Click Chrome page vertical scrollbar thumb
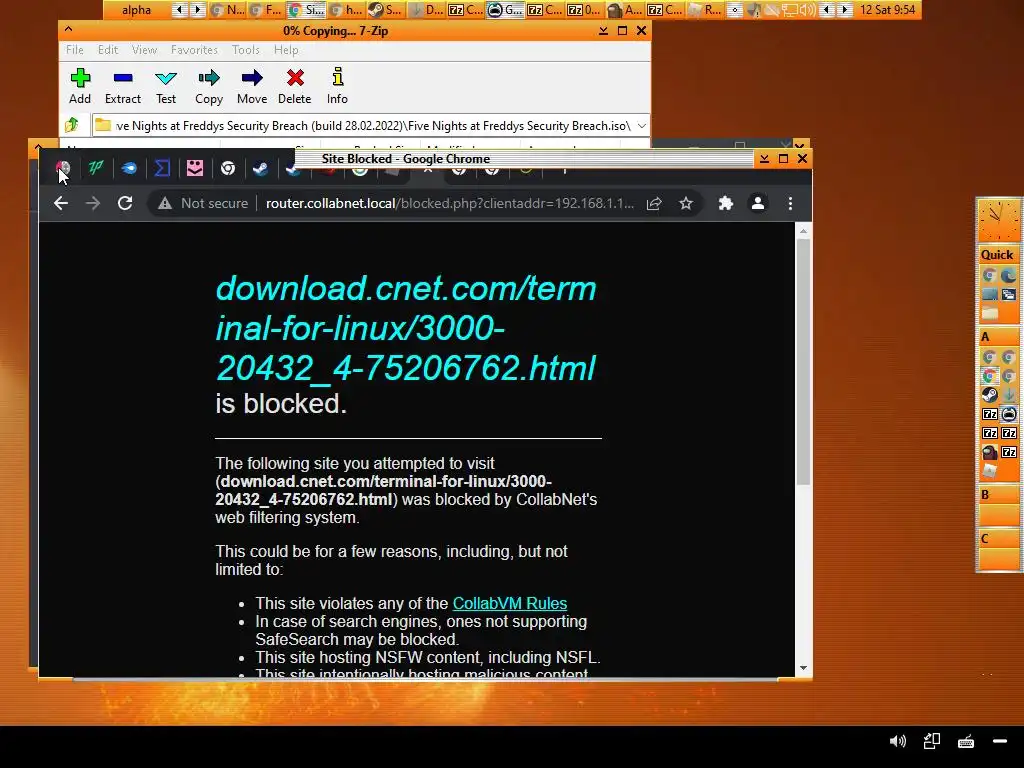The height and width of the screenshot is (768, 1024). [803, 362]
